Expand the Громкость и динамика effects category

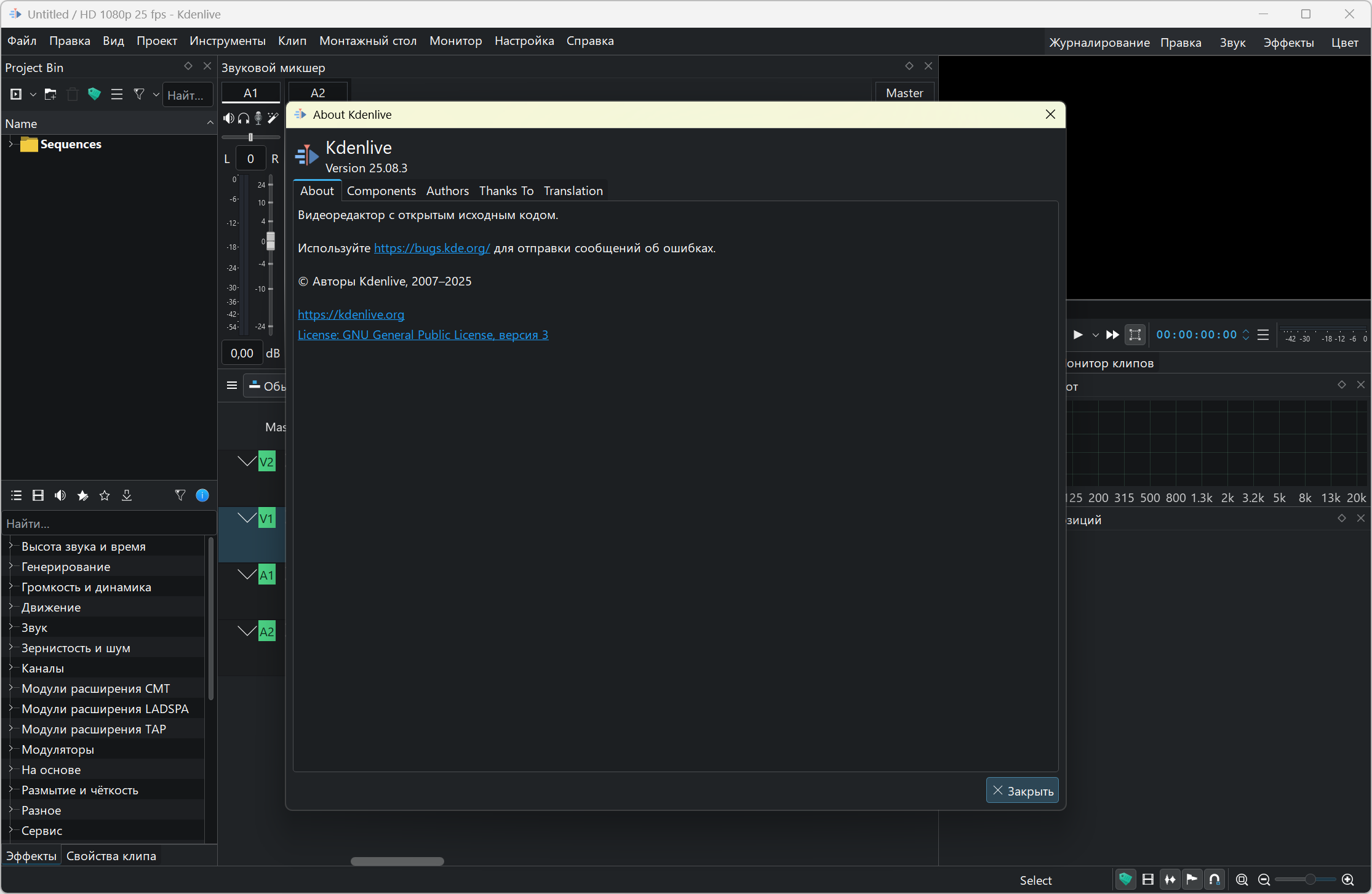click(10, 586)
